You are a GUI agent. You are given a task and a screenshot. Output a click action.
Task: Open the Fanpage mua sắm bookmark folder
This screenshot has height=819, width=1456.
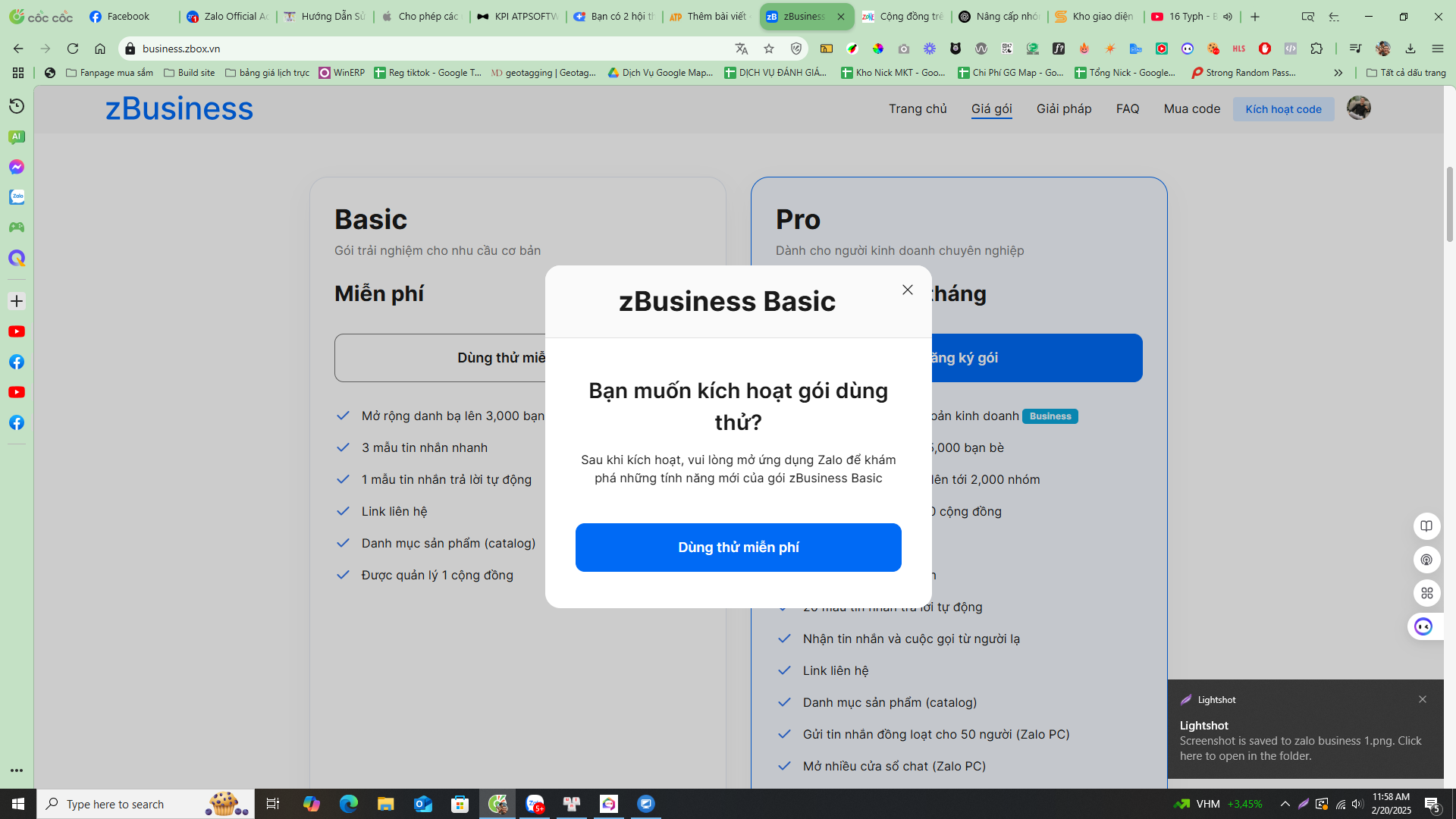(x=109, y=73)
